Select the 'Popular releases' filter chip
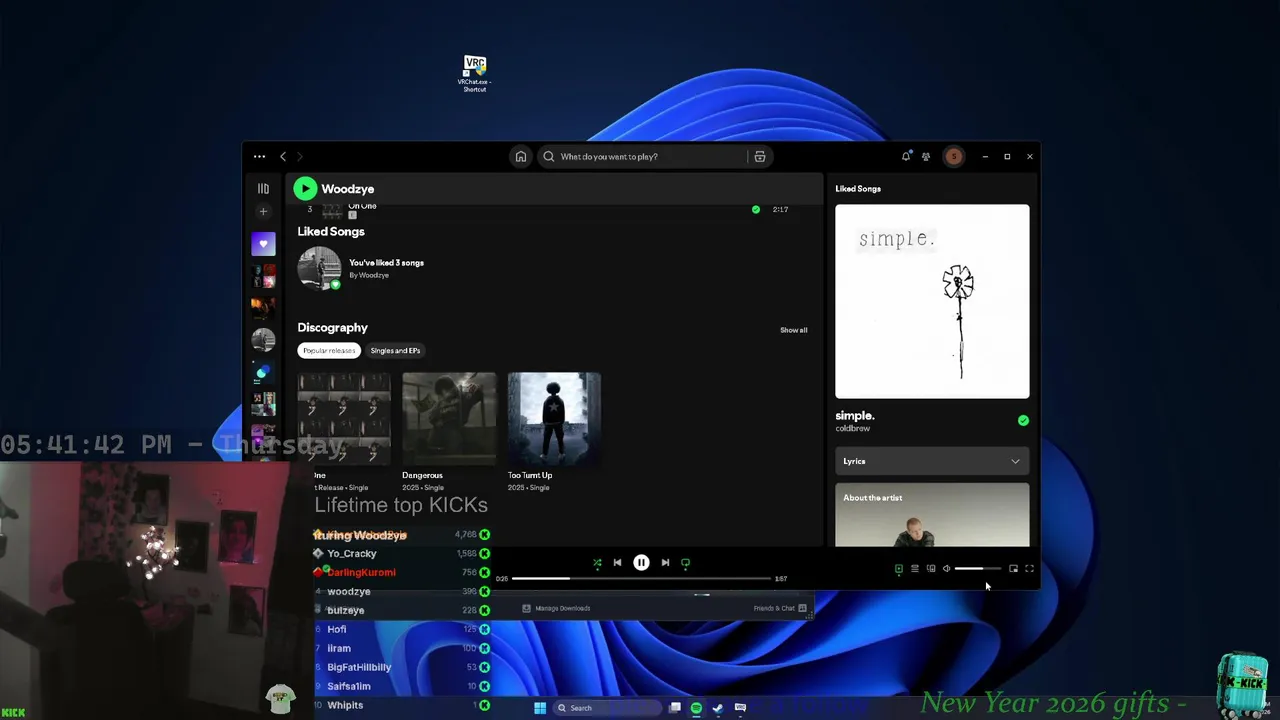The width and height of the screenshot is (1280, 720). tap(329, 350)
